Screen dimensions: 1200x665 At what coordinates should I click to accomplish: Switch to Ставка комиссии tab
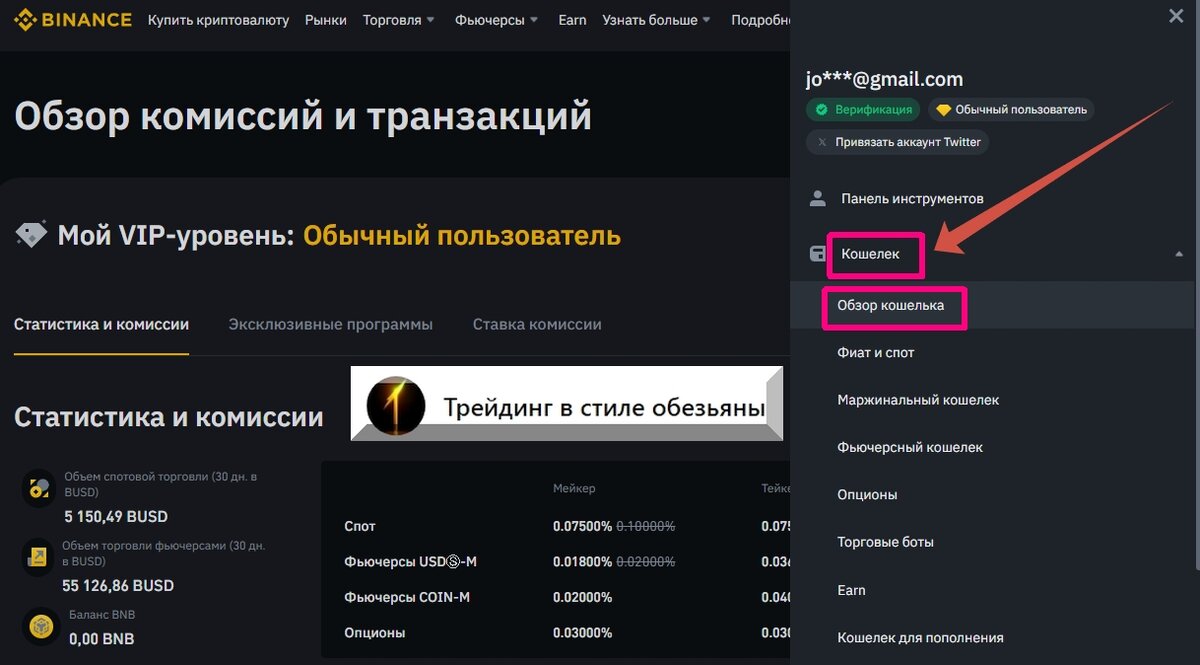pyautogui.click(x=537, y=324)
